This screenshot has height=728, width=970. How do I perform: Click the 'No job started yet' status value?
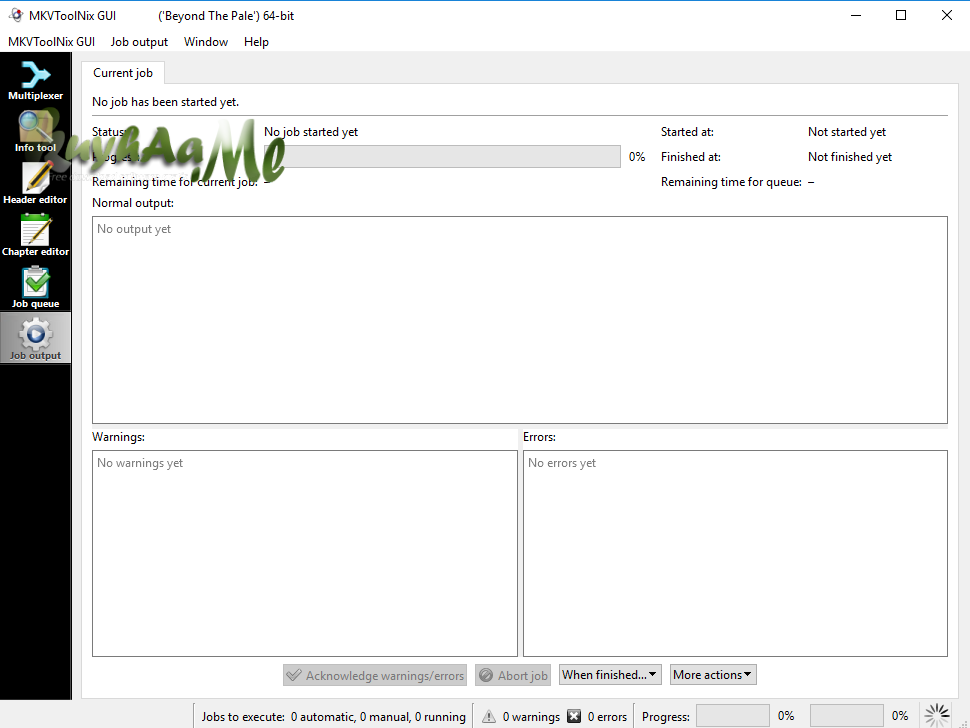click(311, 132)
